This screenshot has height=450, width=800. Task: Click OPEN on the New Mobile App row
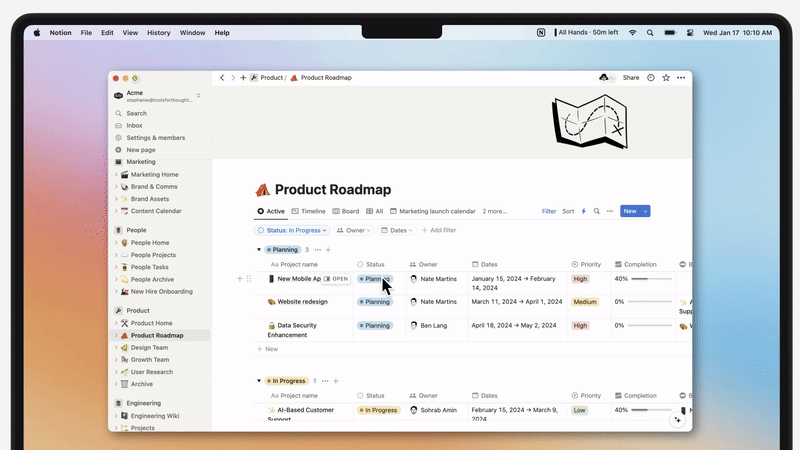tap(336, 279)
